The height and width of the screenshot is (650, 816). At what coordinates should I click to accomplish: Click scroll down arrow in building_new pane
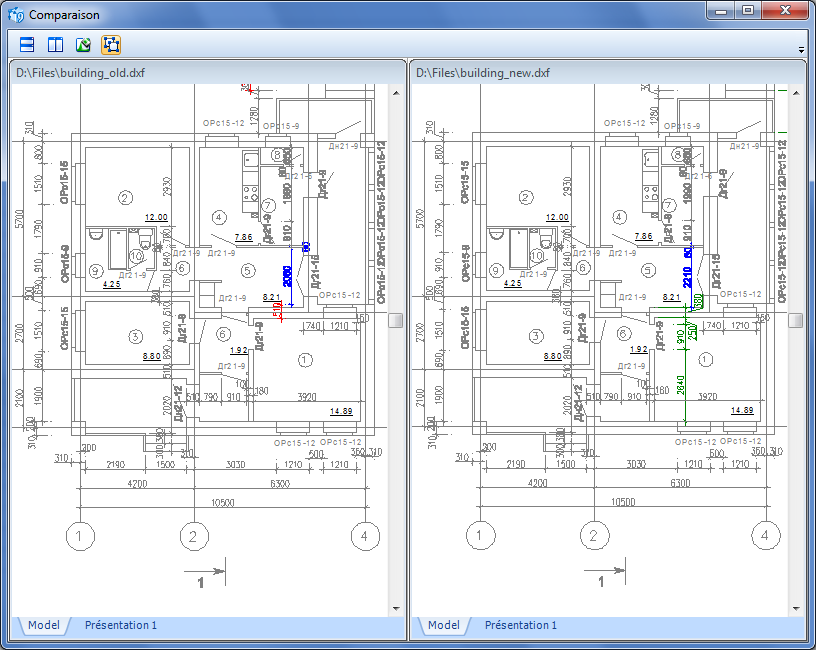[x=796, y=607]
